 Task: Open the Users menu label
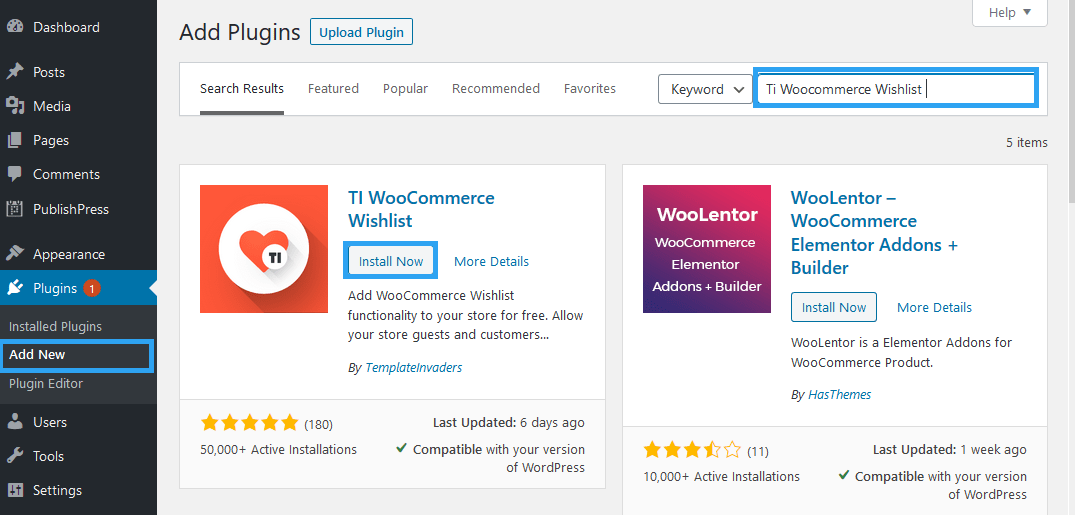50,422
